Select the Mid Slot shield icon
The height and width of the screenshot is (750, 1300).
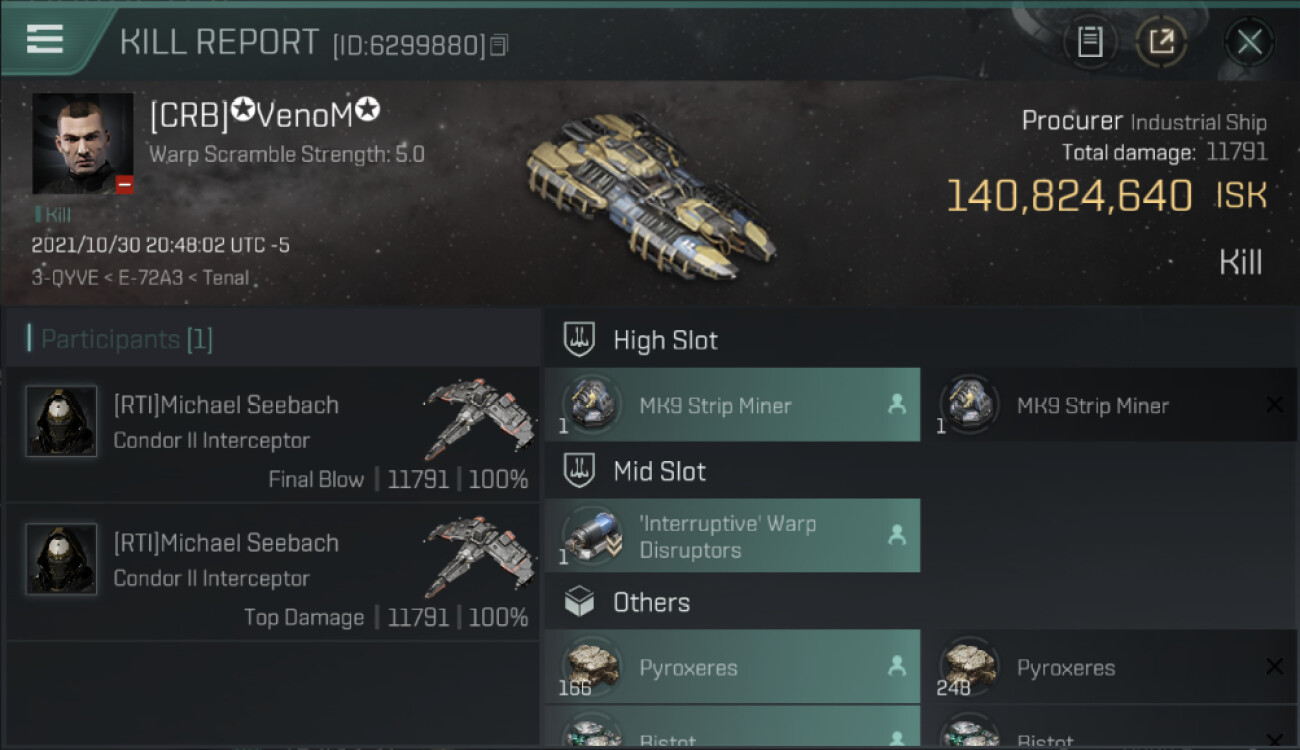click(x=580, y=471)
